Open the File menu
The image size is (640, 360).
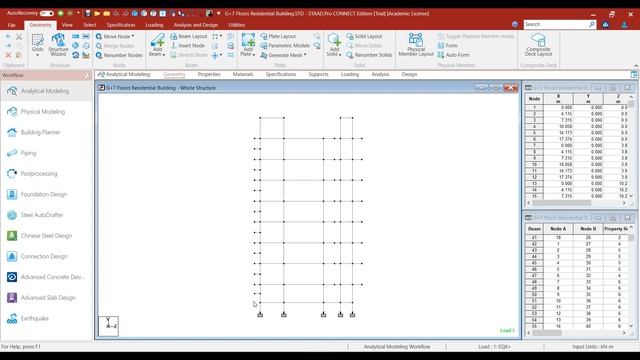[12, 25]
